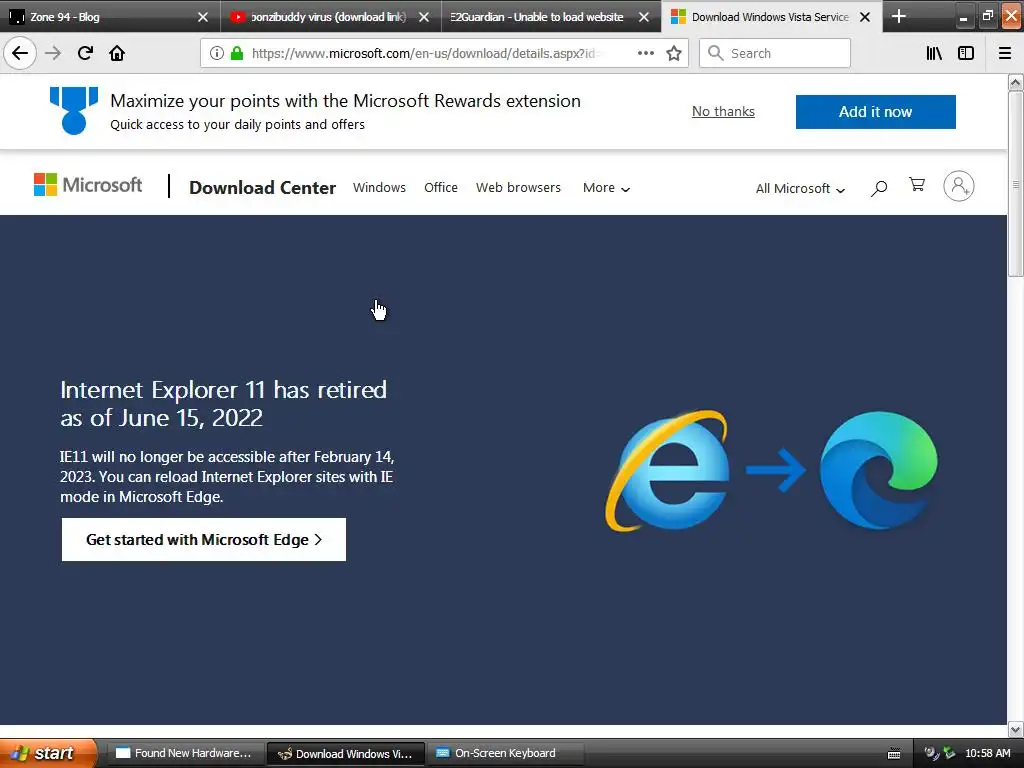Open the Firefox hamburger menu

[x=1005, y=53]
